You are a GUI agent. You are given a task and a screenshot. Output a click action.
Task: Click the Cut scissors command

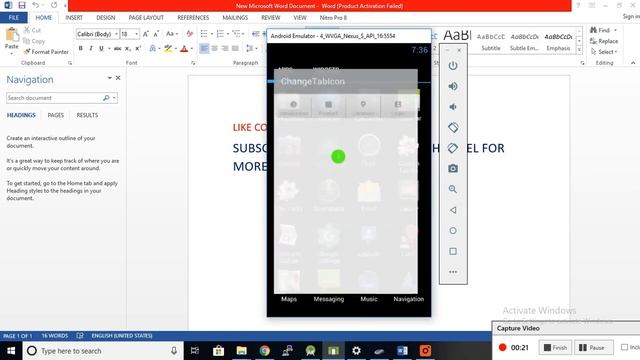click(32, 30)
